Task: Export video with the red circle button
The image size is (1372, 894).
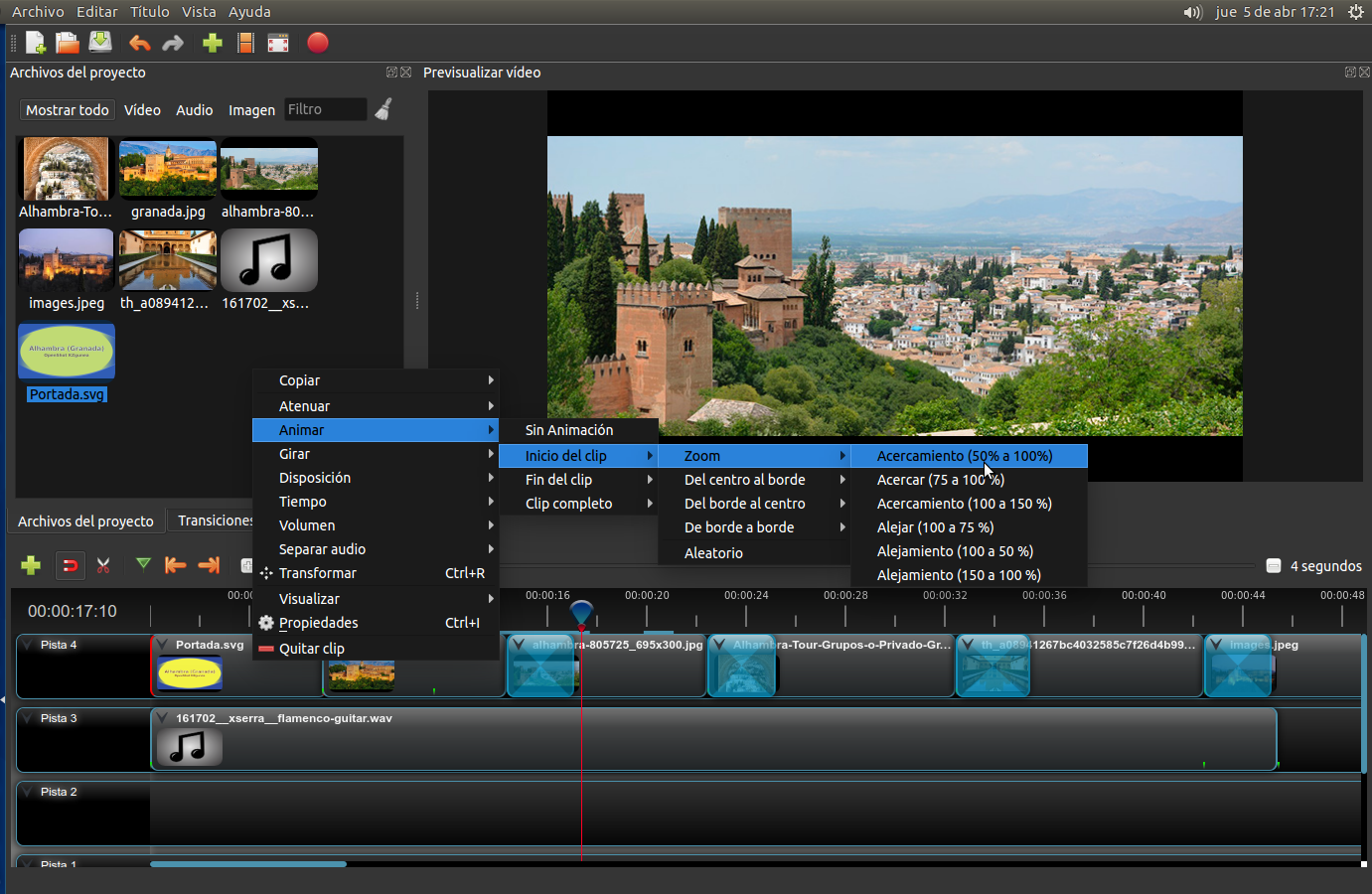Action: pos(318,43)
